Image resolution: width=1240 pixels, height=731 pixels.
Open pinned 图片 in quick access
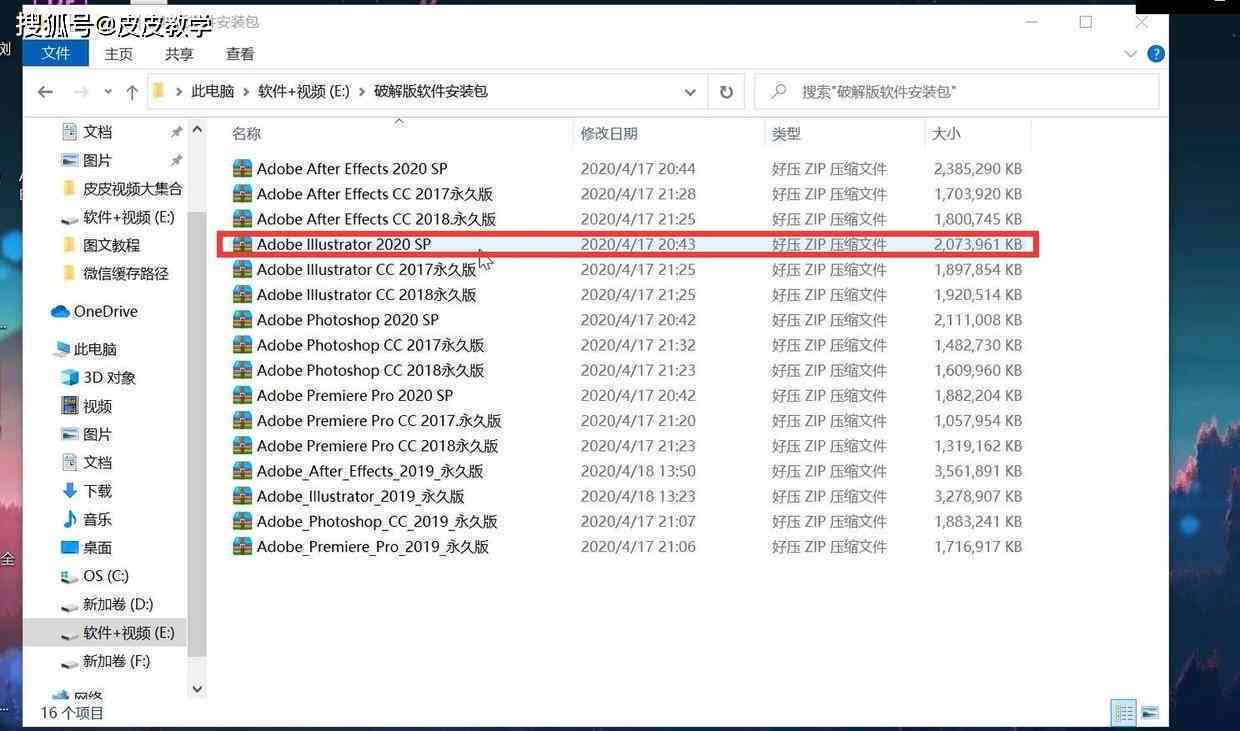point(97,160)
